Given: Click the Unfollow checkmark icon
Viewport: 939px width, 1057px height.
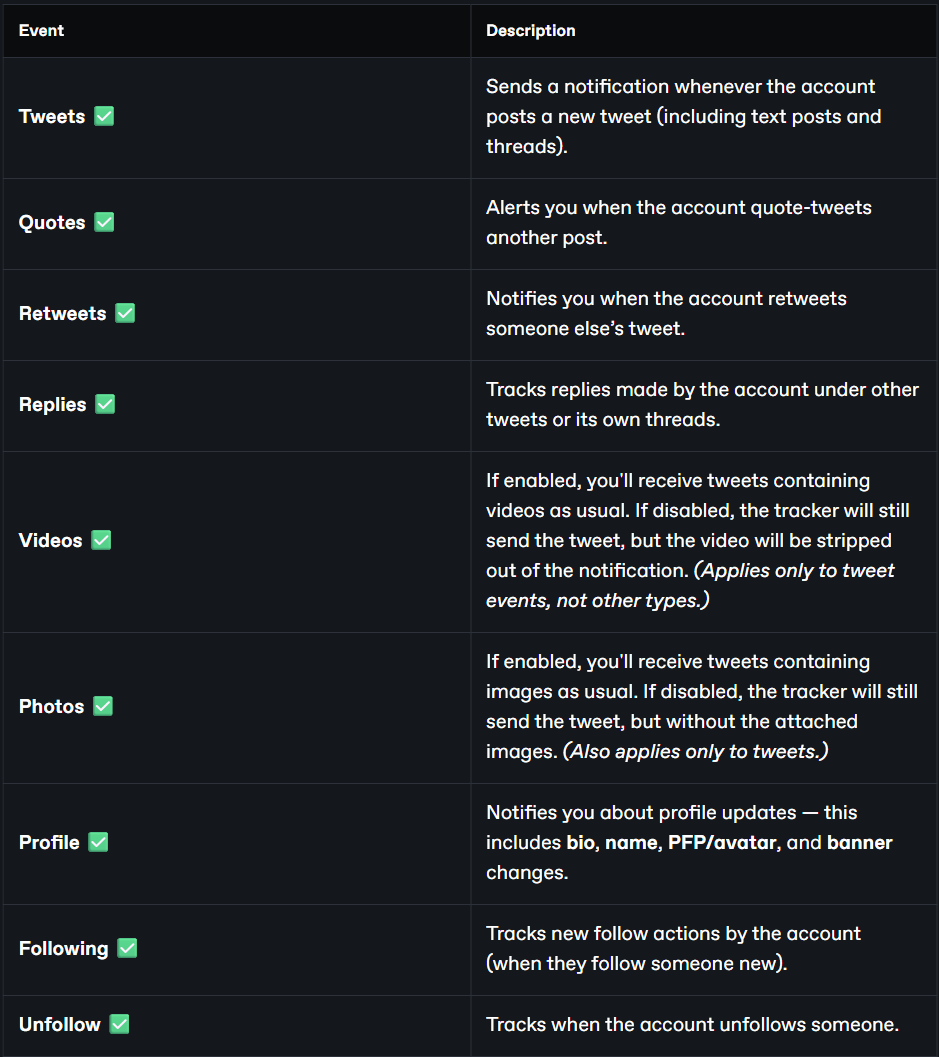Looking at the screenshot, I should click(119, 1024).
